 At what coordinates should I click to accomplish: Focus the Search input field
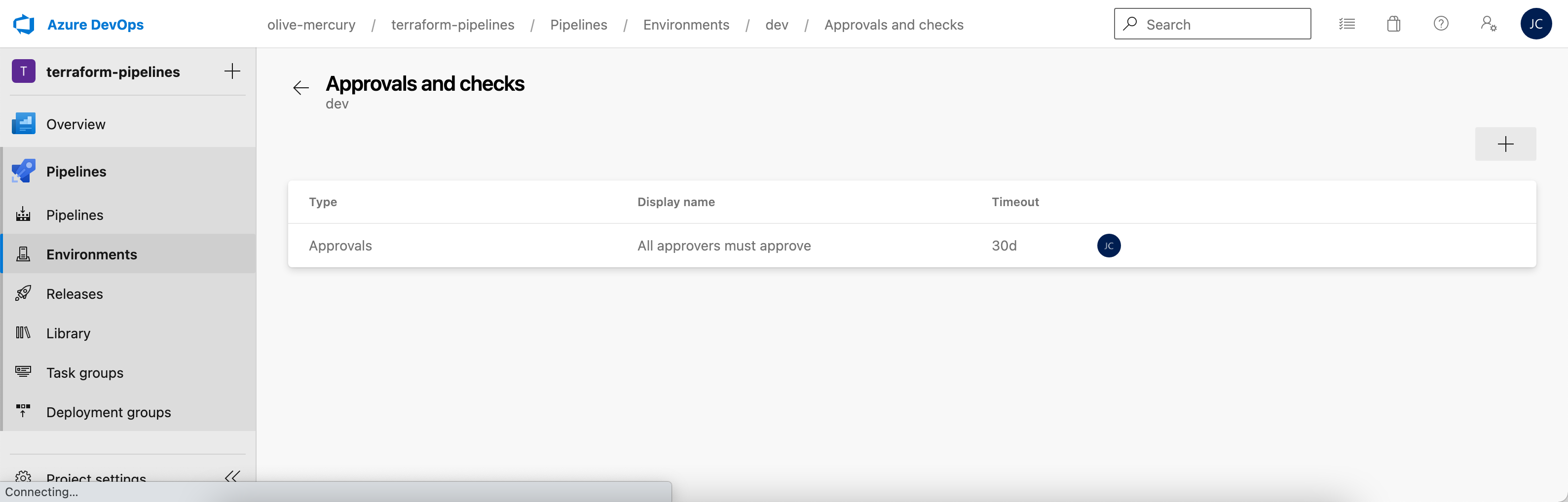click(x=1212, y=24)
